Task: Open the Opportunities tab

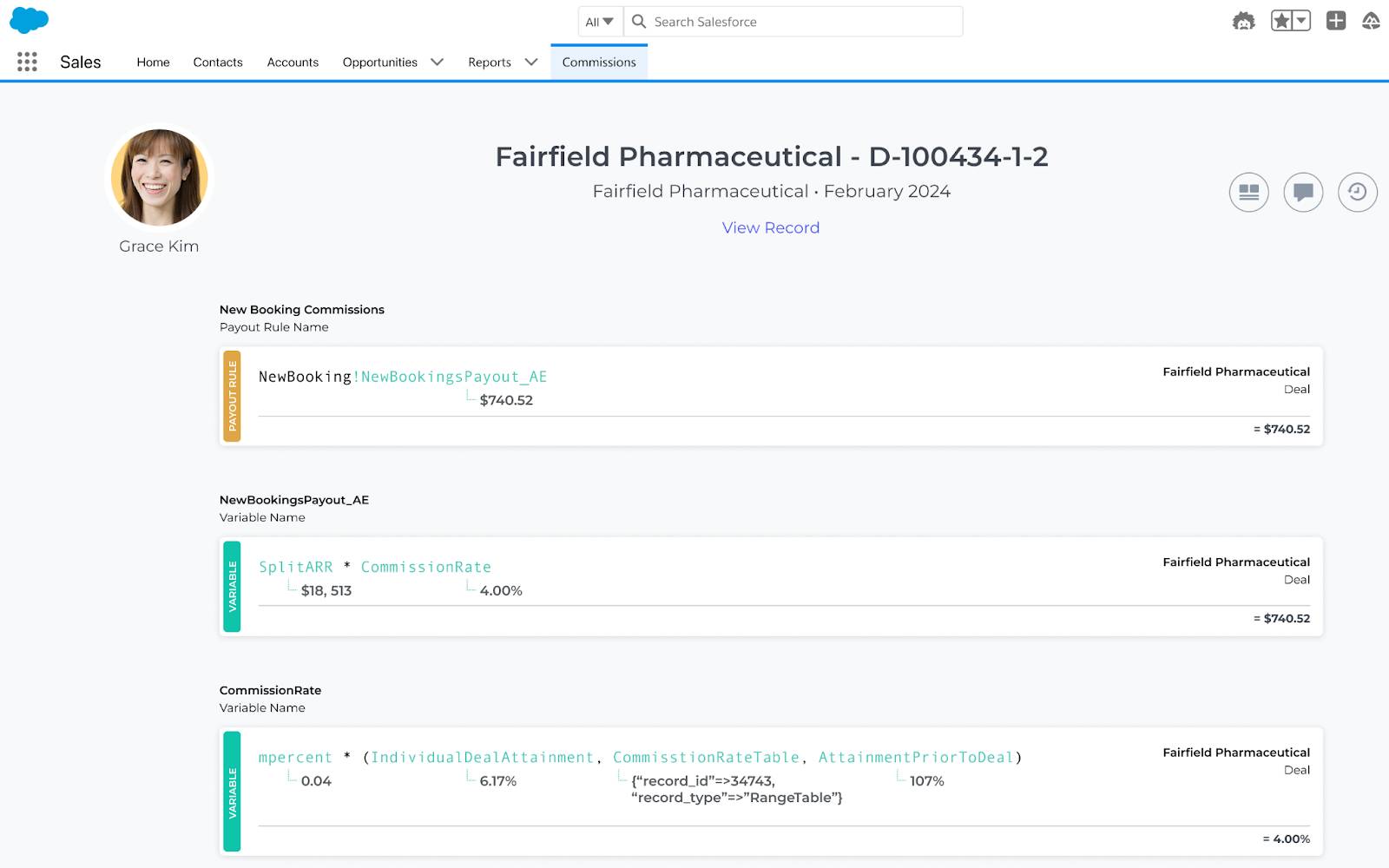Action: (379, 62)
